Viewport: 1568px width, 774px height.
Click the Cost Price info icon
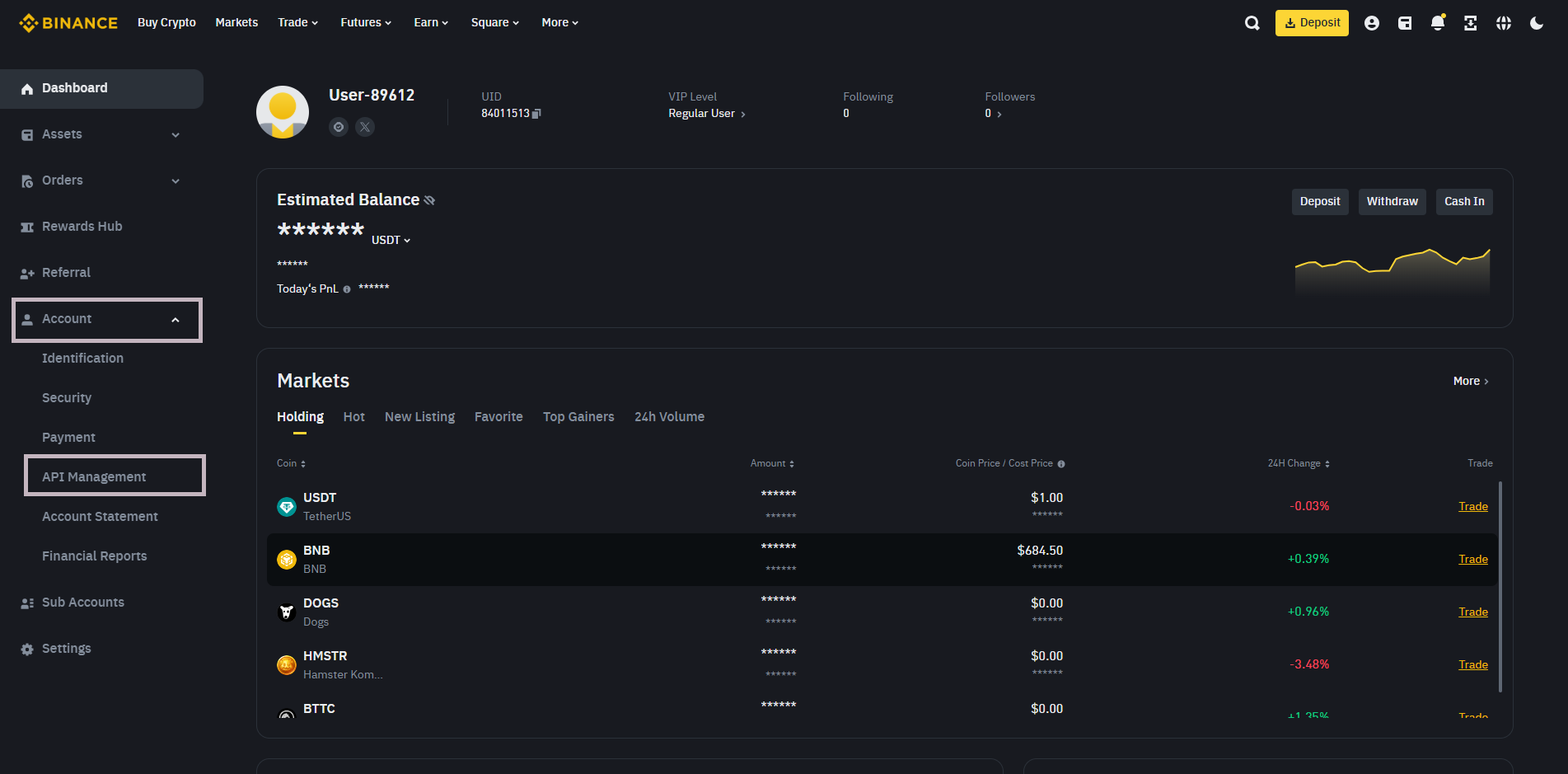pos(1061,464)
